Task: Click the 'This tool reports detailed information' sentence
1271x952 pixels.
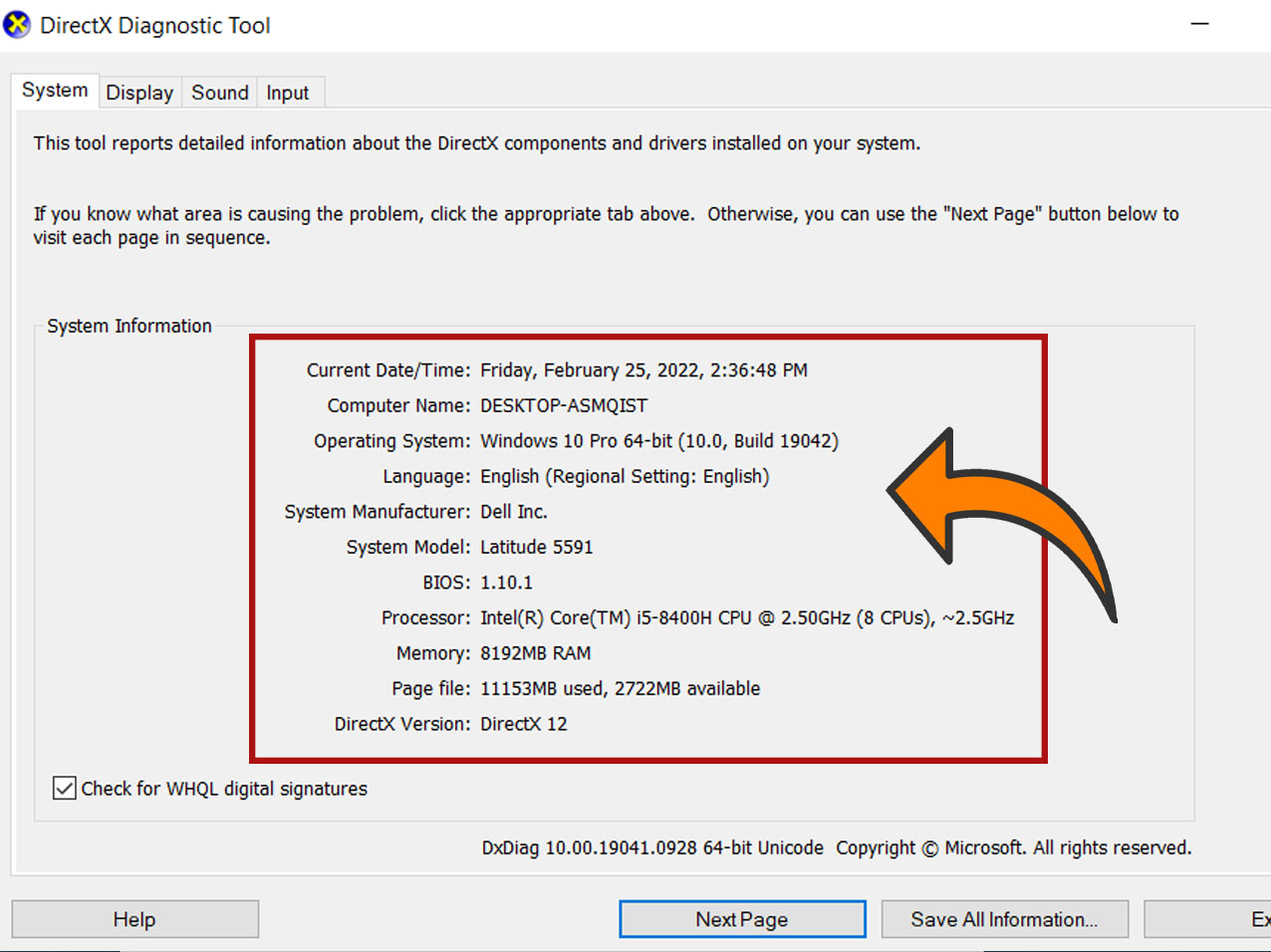Action: click(x=477, y=143)
